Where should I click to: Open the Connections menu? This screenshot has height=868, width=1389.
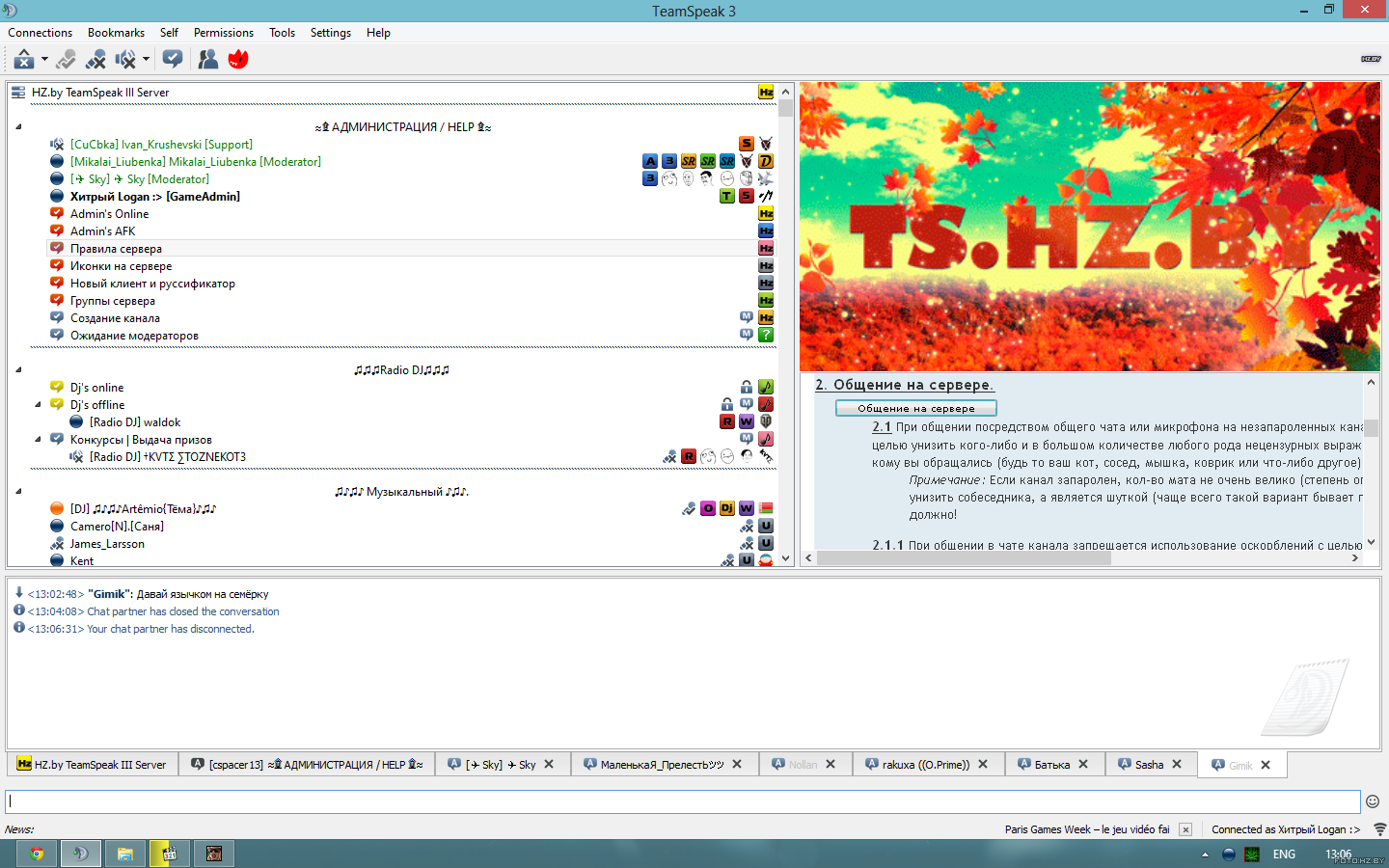tap(41, 33)
